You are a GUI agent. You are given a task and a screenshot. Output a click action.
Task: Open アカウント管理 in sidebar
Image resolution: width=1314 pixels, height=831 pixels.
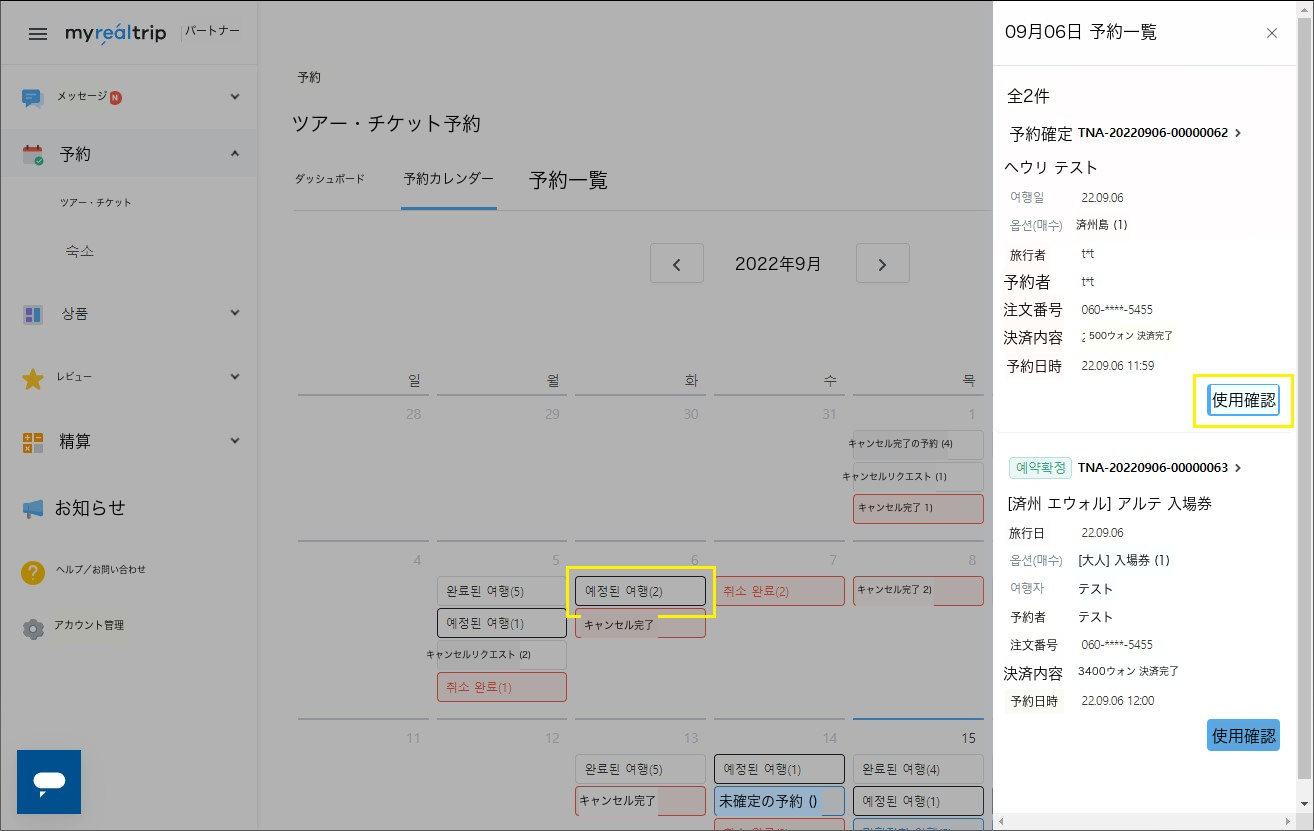point(90,625)
